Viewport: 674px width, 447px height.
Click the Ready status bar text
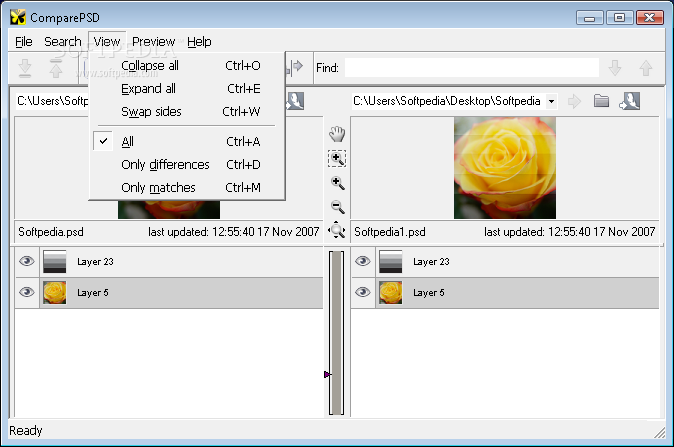[x=26, y=431]
